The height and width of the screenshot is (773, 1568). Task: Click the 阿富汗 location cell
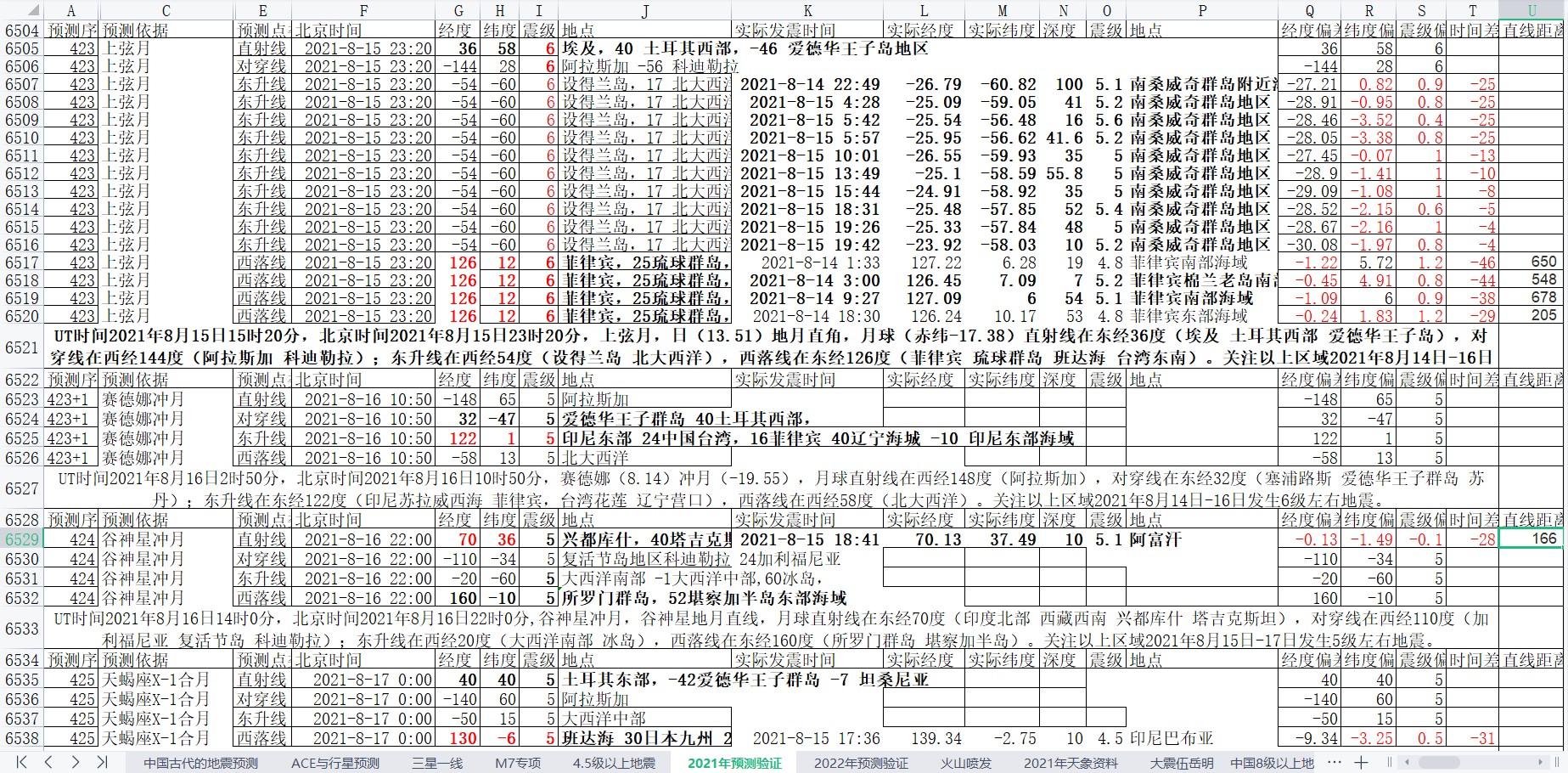pyautogui.click(x=1202, y=539)
